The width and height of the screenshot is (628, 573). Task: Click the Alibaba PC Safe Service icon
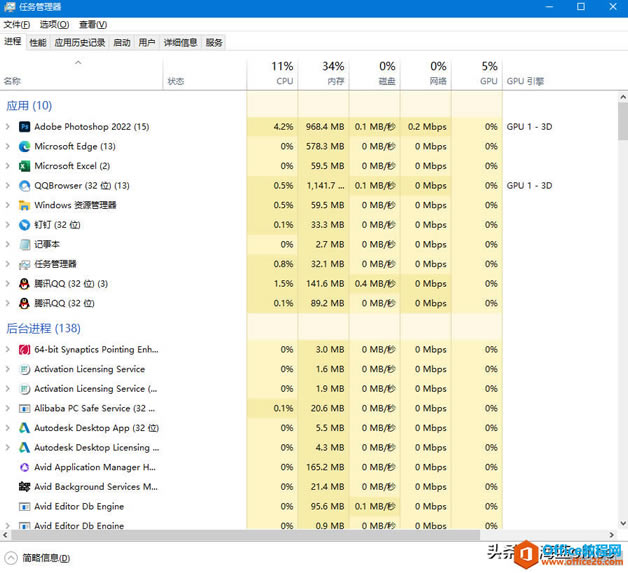[24, 408]
